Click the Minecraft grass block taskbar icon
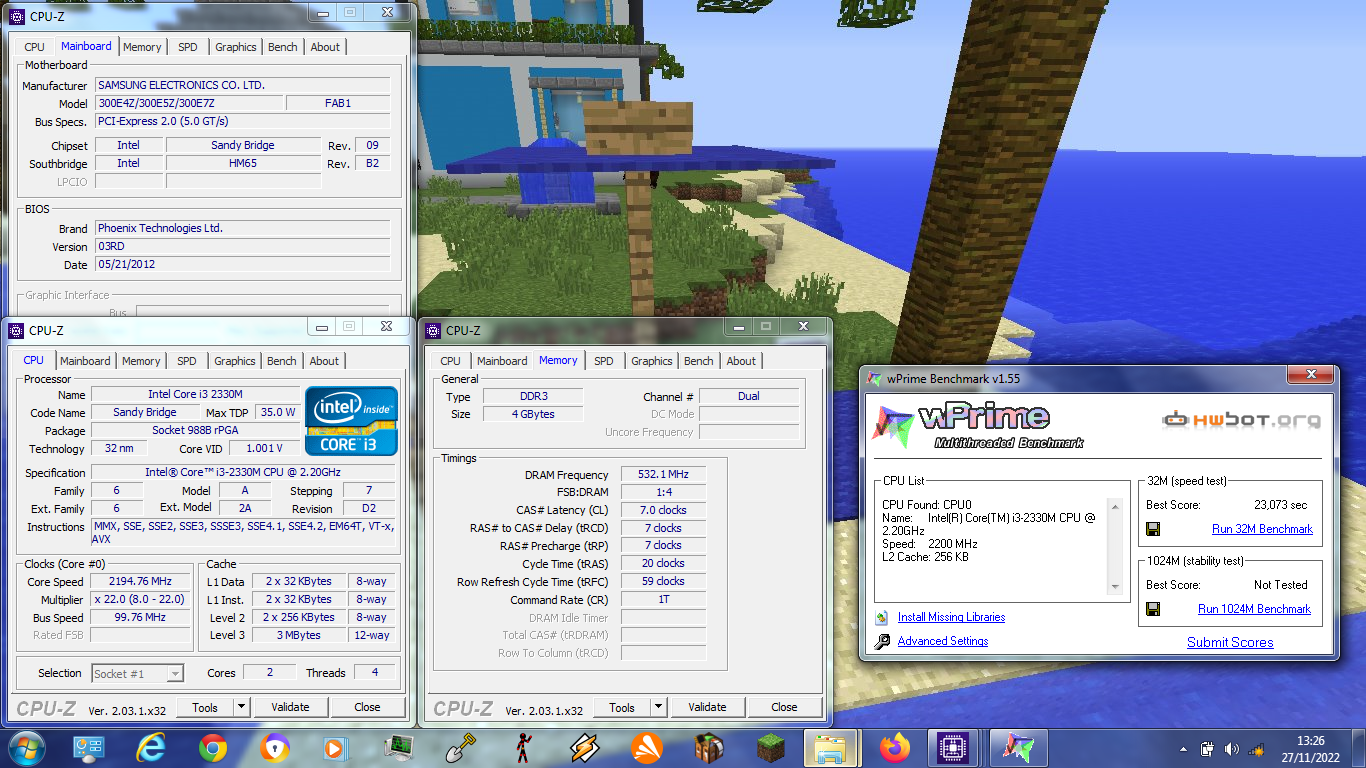The image size is (1366, 768). (771, 748)
